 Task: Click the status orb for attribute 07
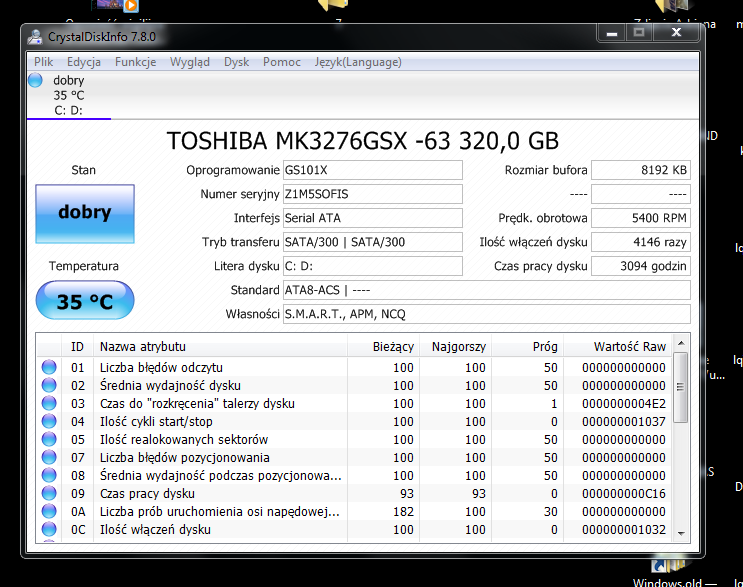(x=49, y=457)
